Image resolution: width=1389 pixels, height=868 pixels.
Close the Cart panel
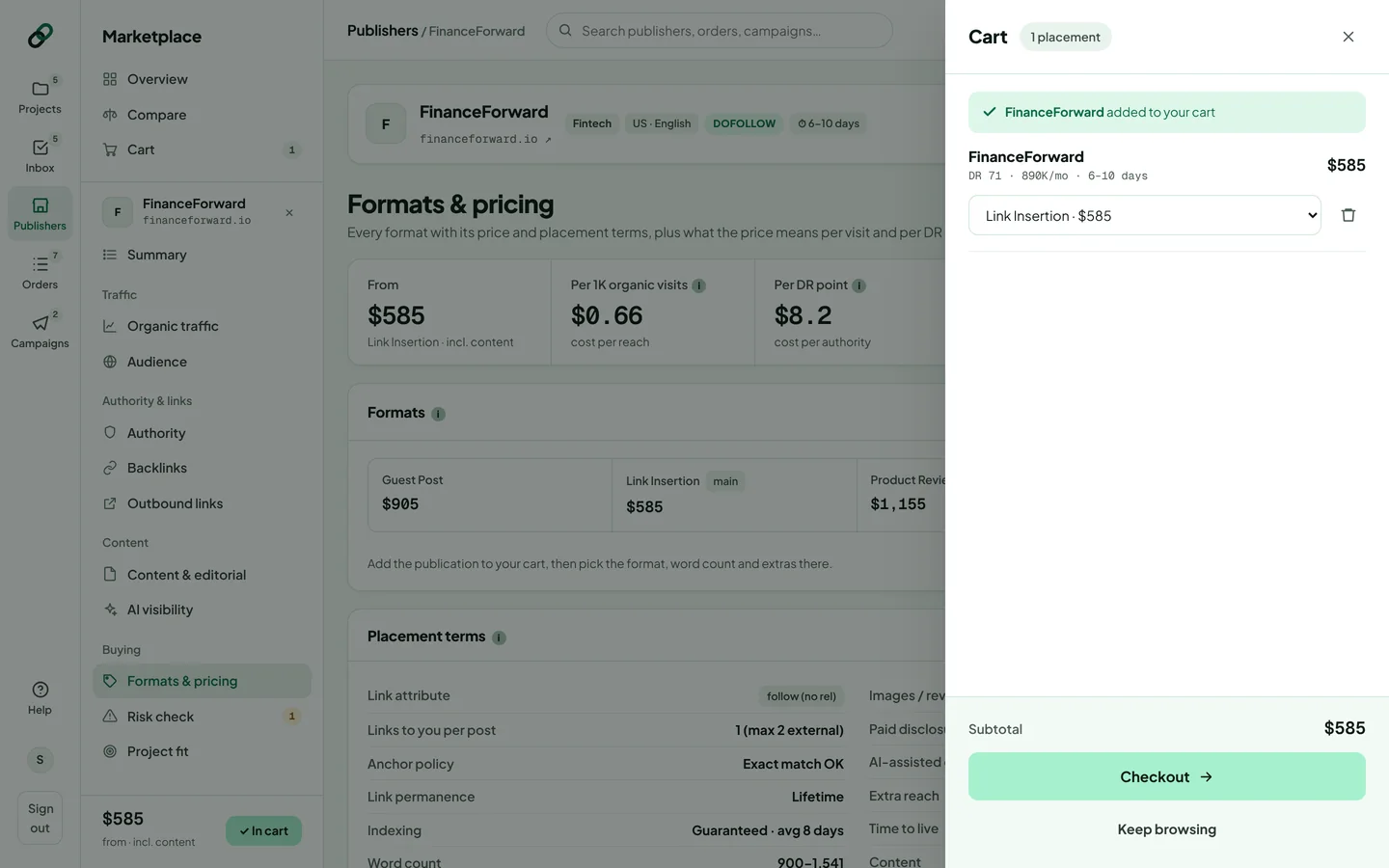tap(1348, 37)
